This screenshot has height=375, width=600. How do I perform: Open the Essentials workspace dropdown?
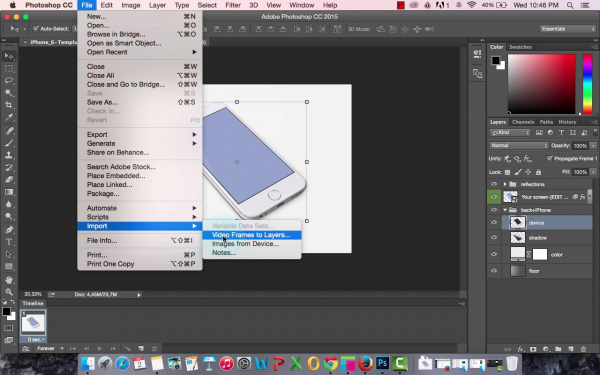(568, 29)
